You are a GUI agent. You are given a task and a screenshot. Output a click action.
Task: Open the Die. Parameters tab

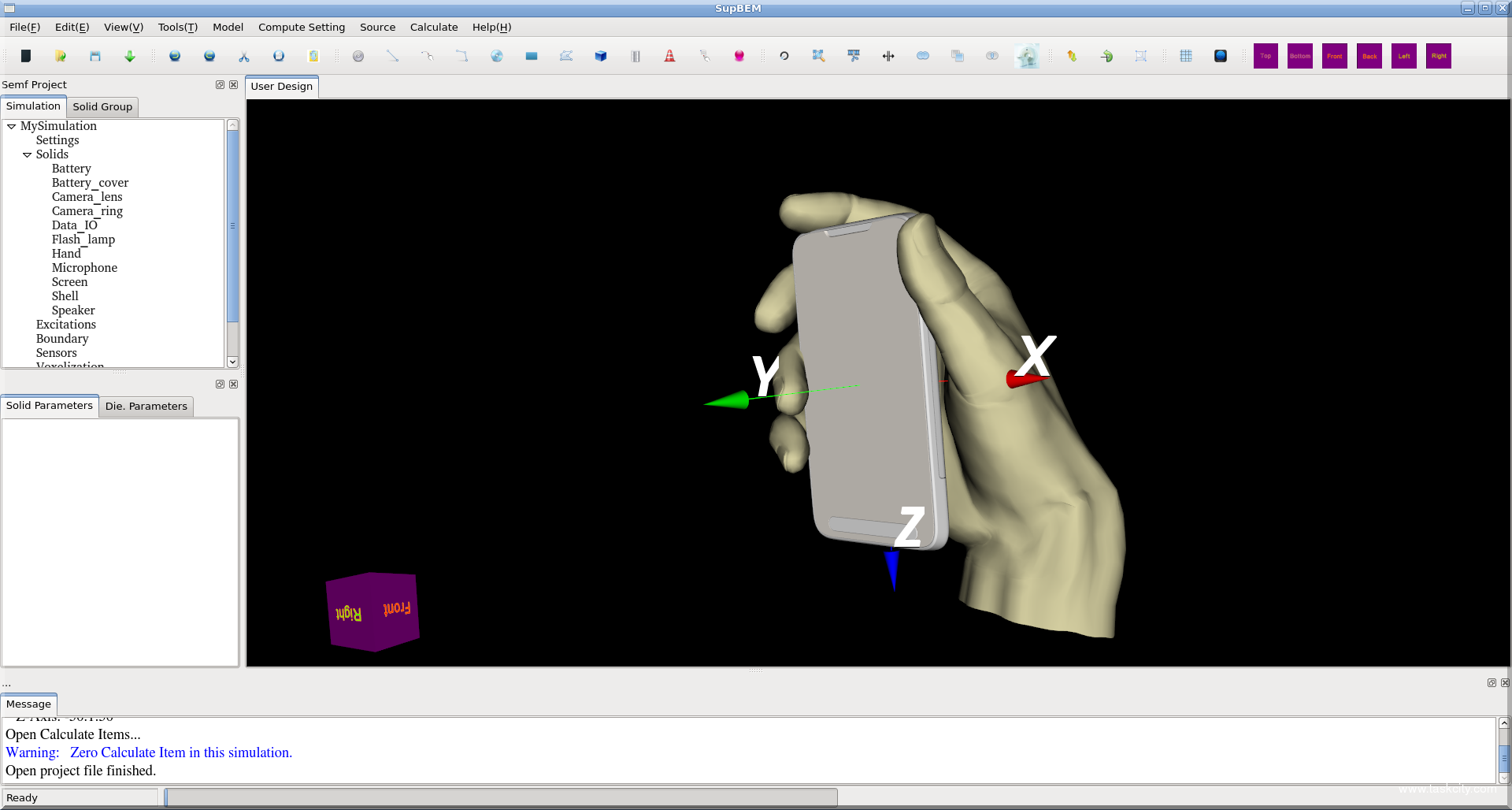pyautogui.click(x=146, y=406)
